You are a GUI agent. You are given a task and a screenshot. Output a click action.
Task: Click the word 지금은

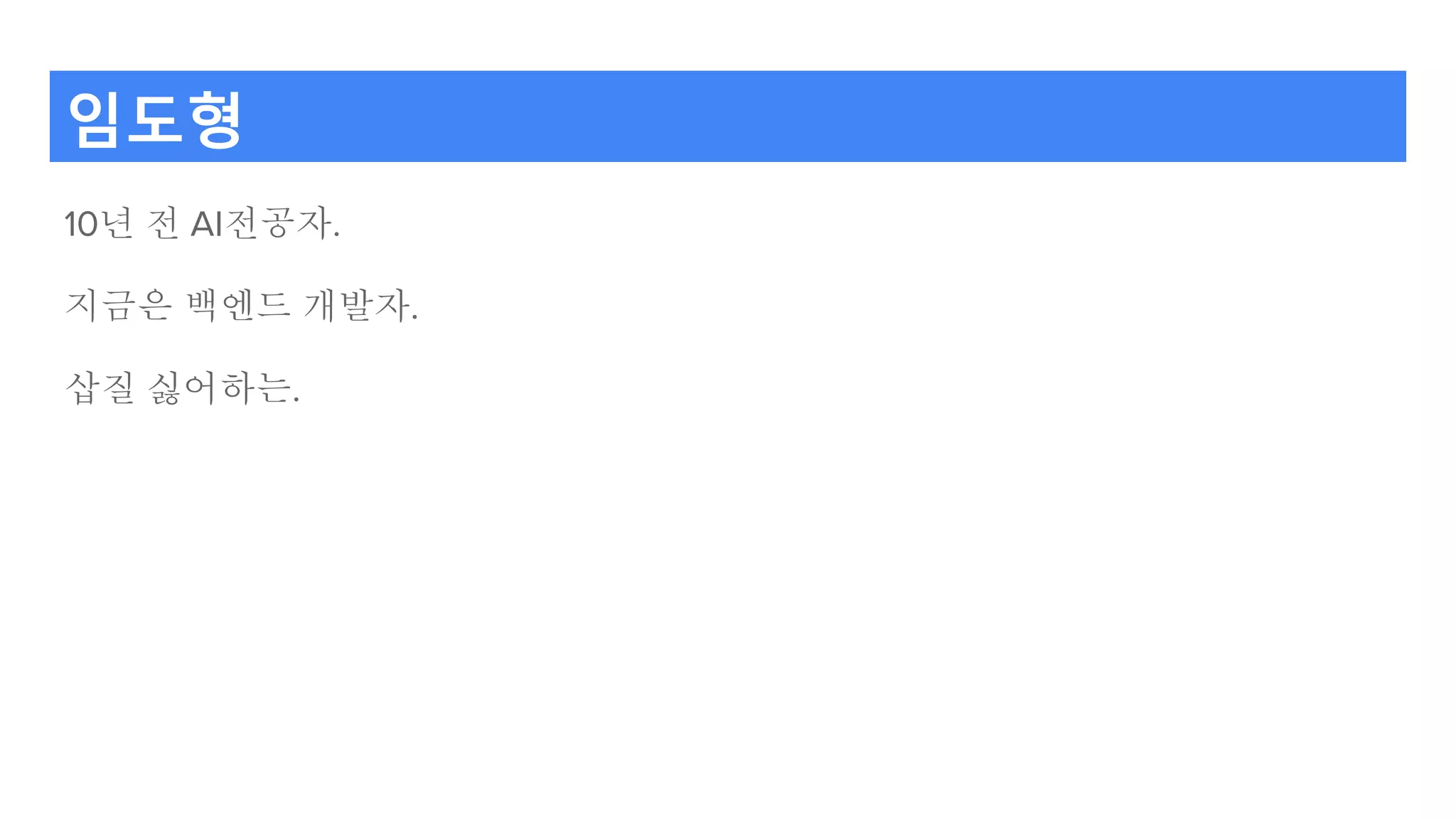tap(118, 306)
